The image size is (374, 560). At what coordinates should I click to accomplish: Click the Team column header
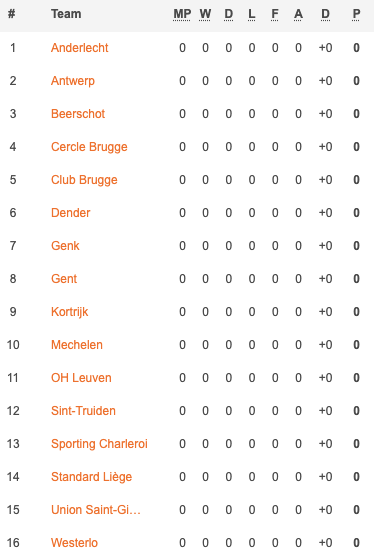66,14
